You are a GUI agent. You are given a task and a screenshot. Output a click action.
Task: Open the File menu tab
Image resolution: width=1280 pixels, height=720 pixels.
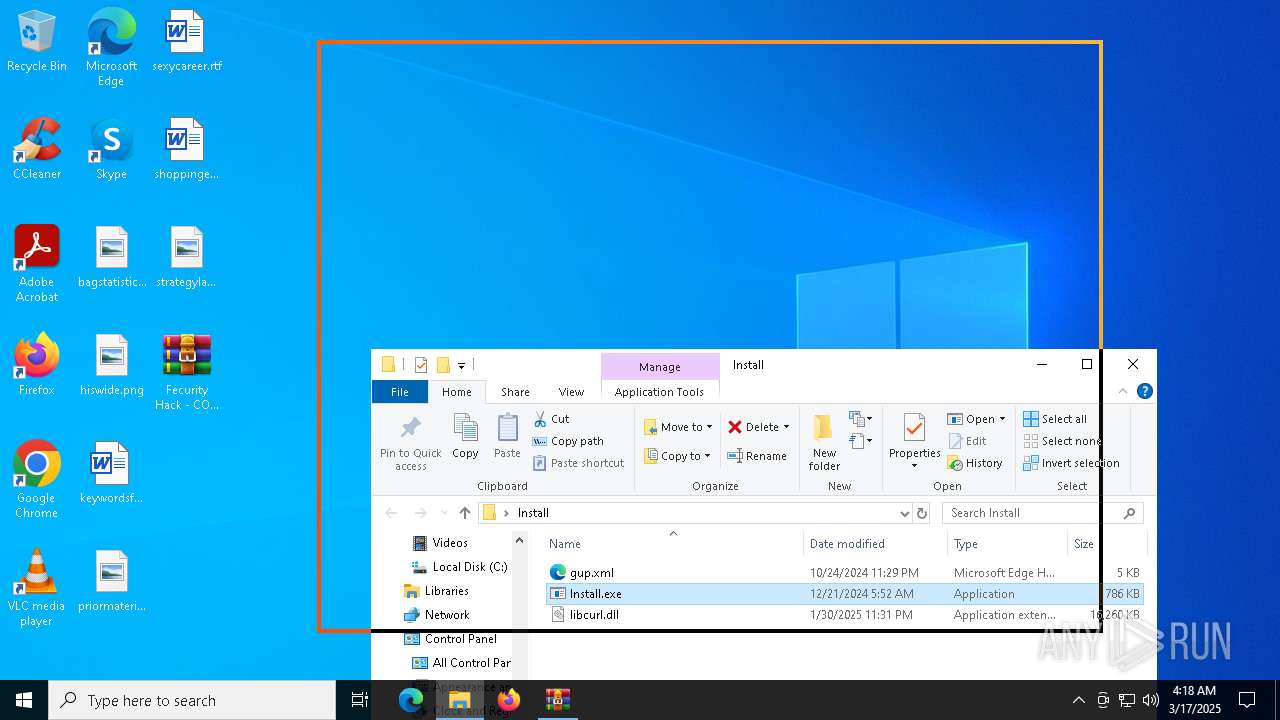(x=399, y=392)
